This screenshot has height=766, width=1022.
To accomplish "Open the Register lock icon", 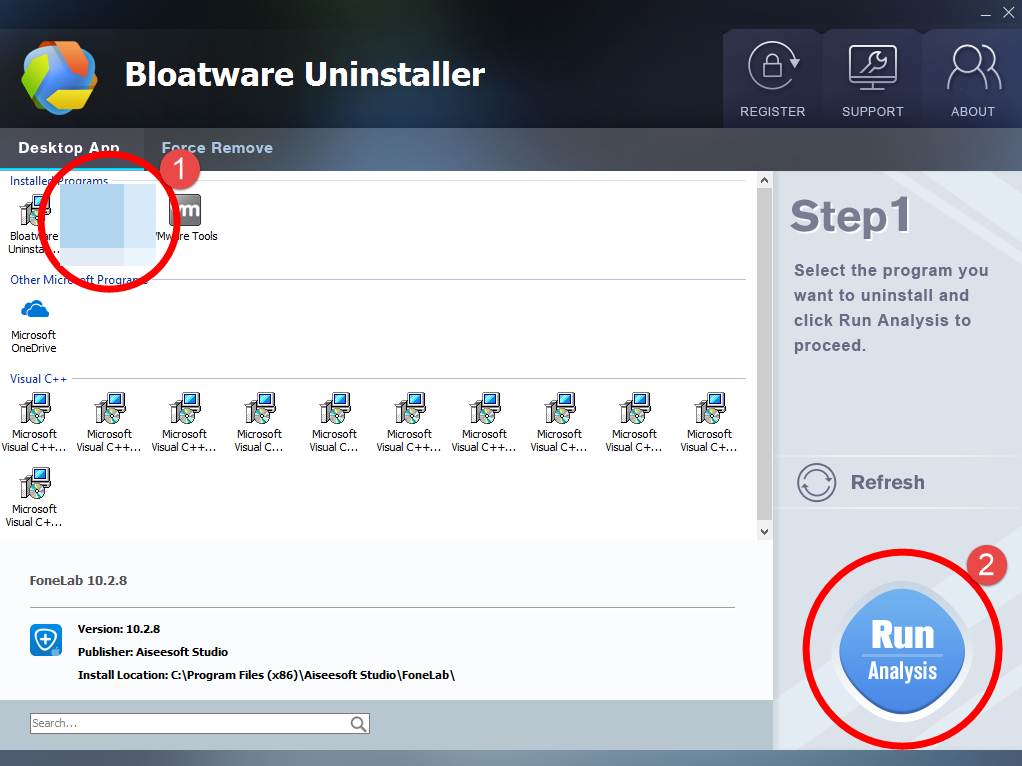I will pyautogui.click(x=773, y=66).
